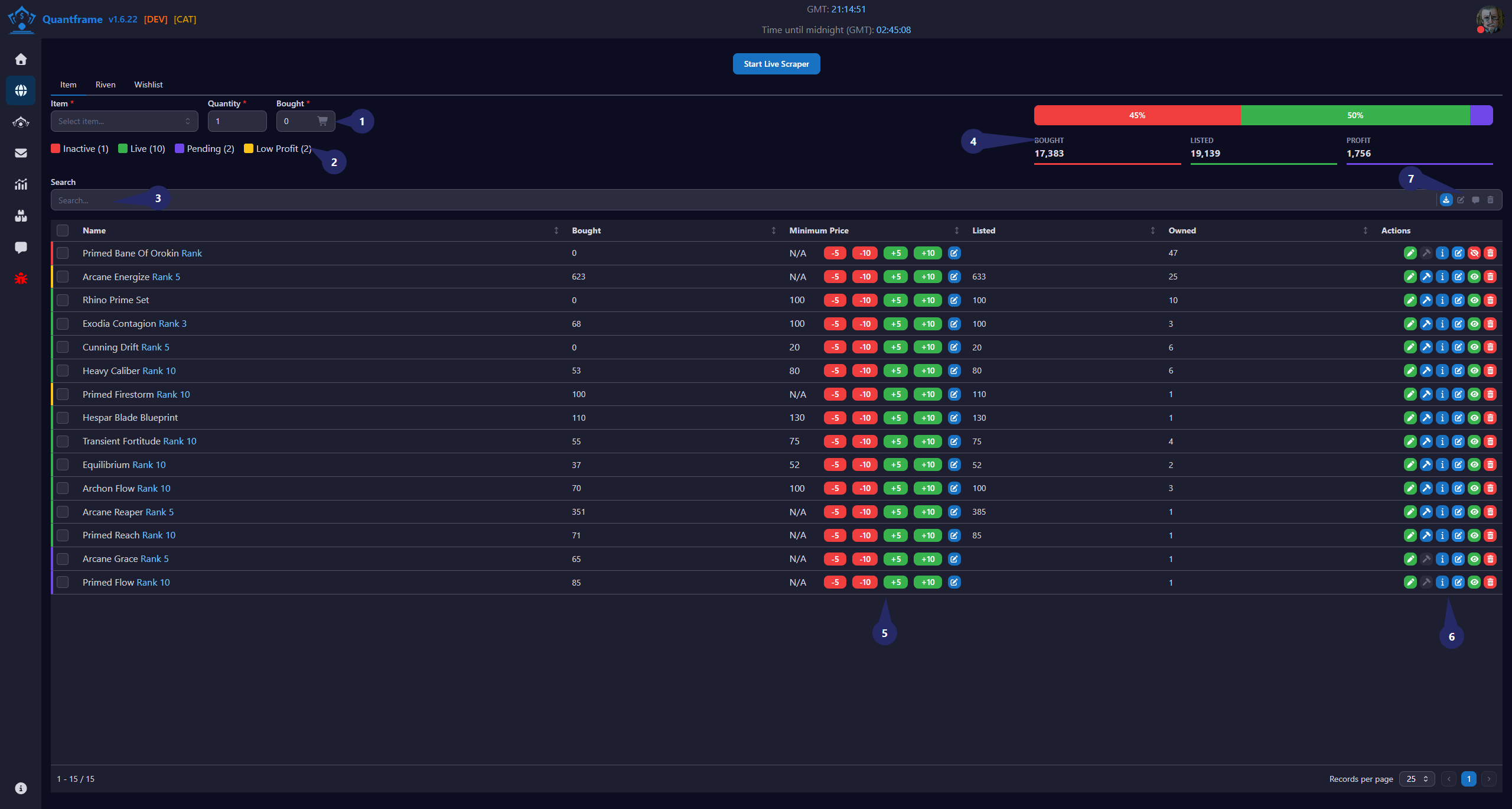Viewport: 1512px width, 809px height.
Task: Open the statistics chart sidebar icon
Action: 21,184
